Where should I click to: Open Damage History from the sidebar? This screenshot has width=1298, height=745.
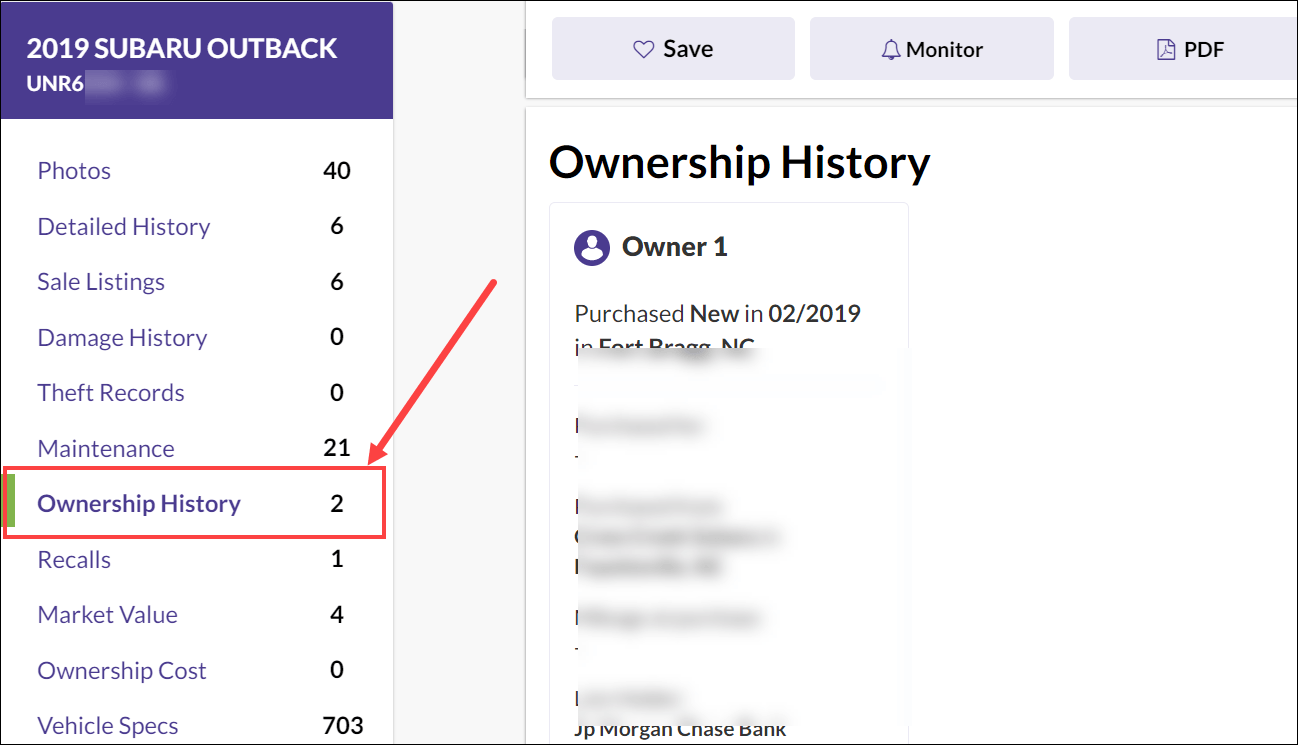pos(121,337)
